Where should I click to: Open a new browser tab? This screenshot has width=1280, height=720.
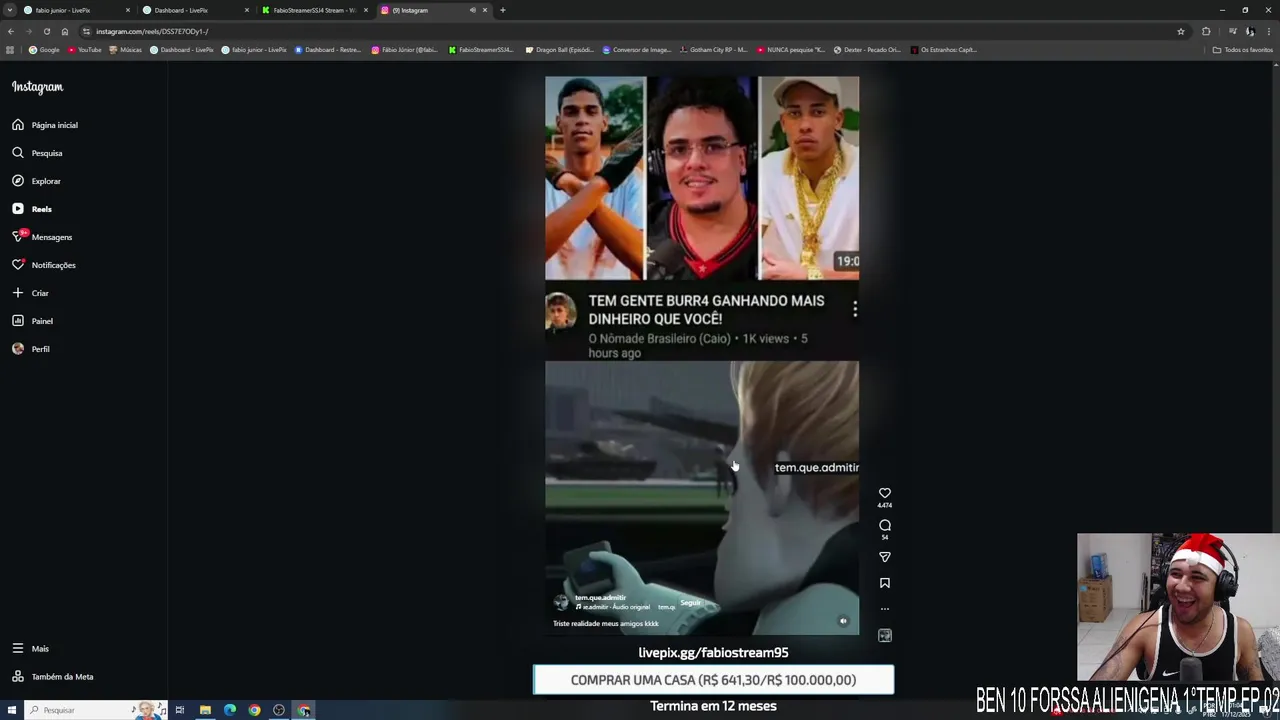coord(502,10)
